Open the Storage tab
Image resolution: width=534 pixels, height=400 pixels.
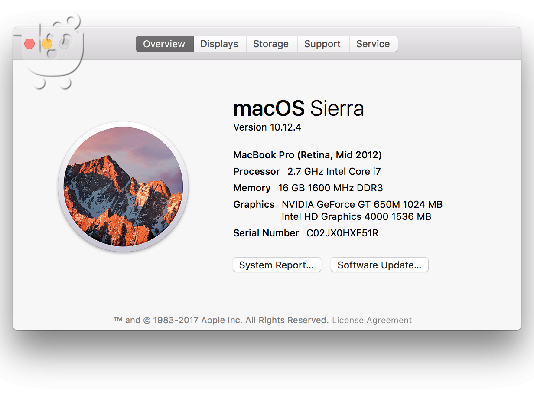point(271,44)
